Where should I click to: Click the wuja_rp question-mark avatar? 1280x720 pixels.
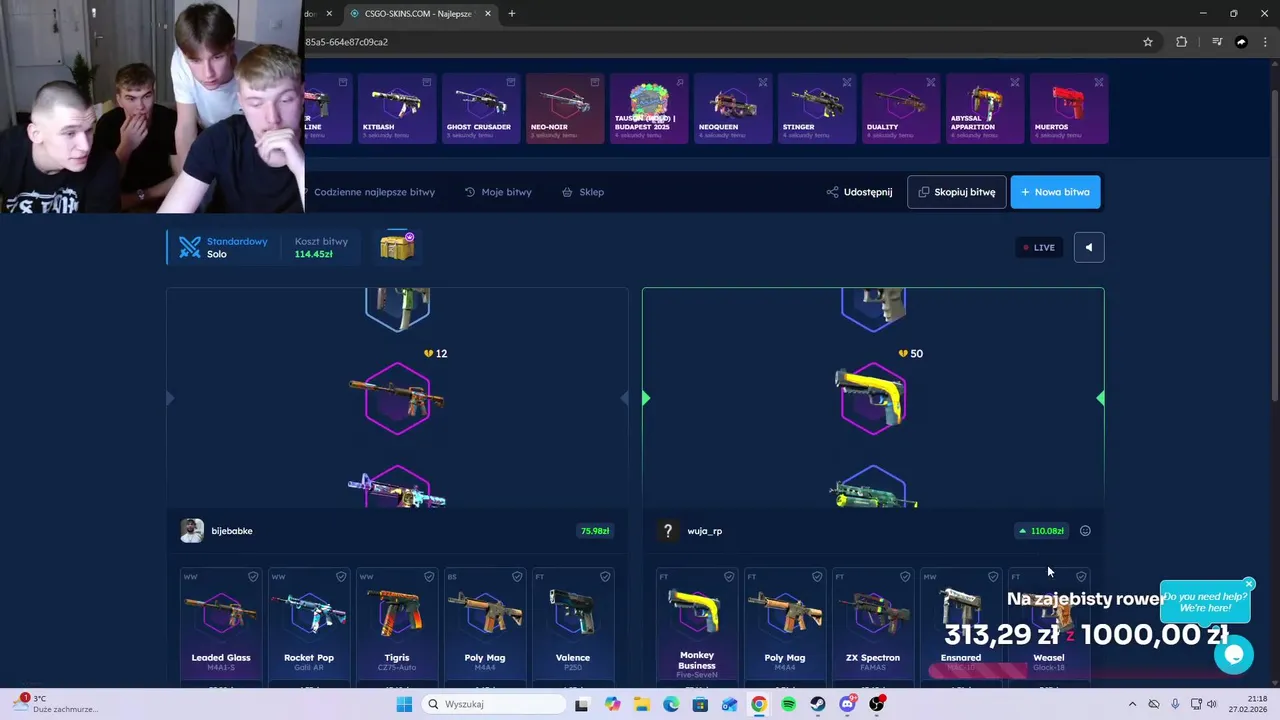point(668,531)
